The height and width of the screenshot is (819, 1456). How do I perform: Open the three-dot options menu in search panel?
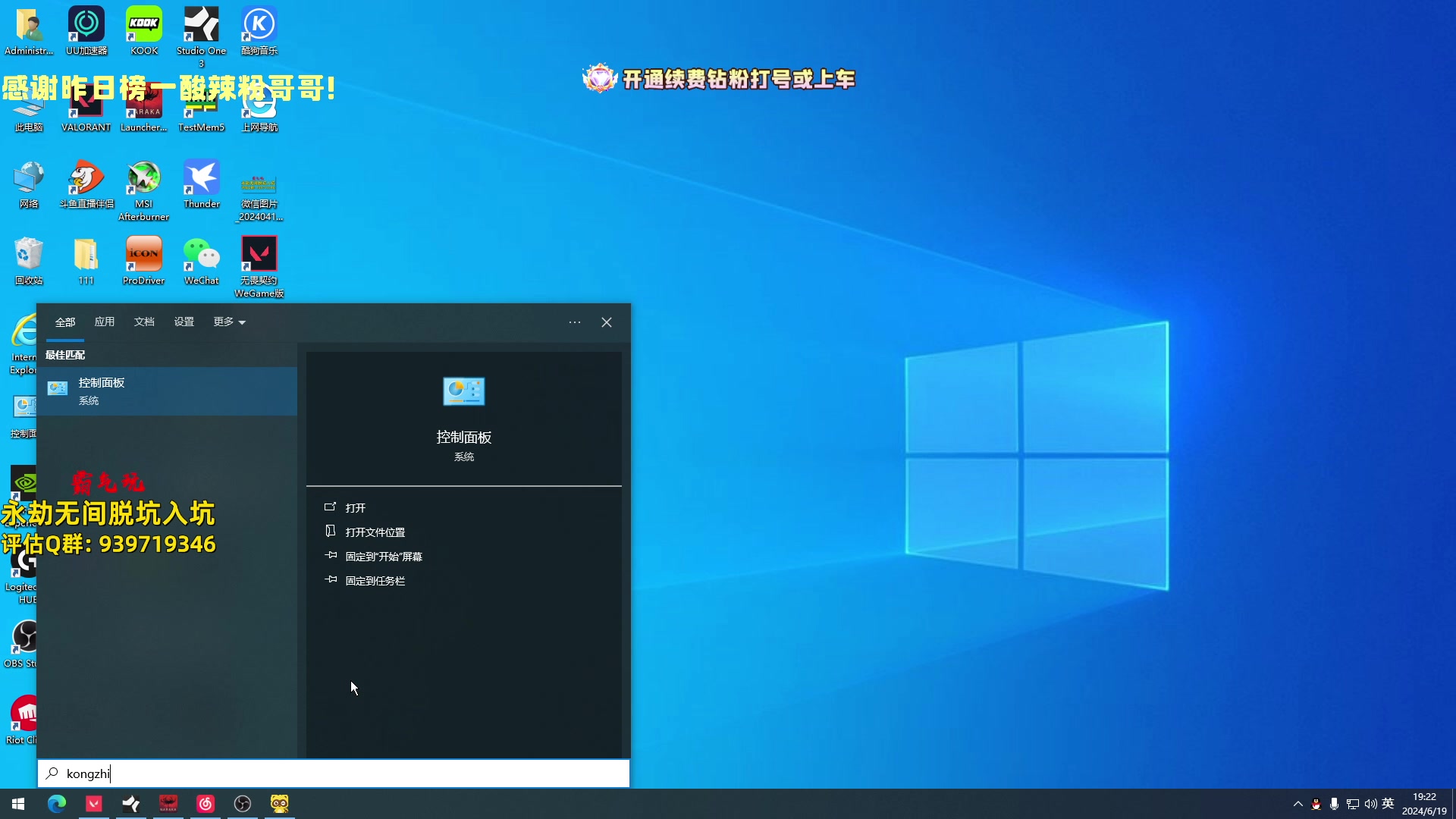pyautogui.click(x=575, y=322)
